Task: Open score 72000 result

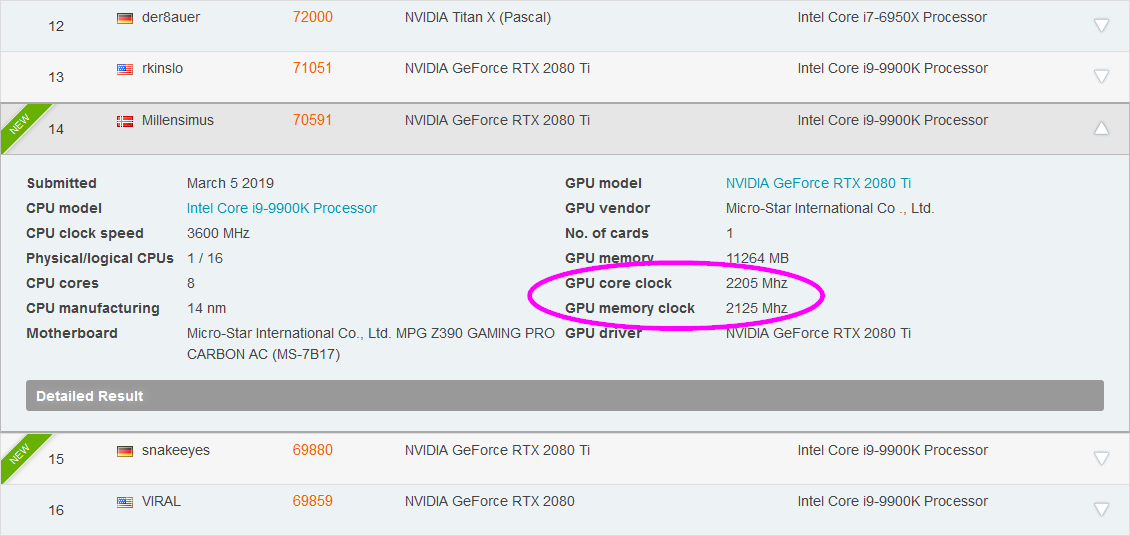Action: [x=313, y=17]
